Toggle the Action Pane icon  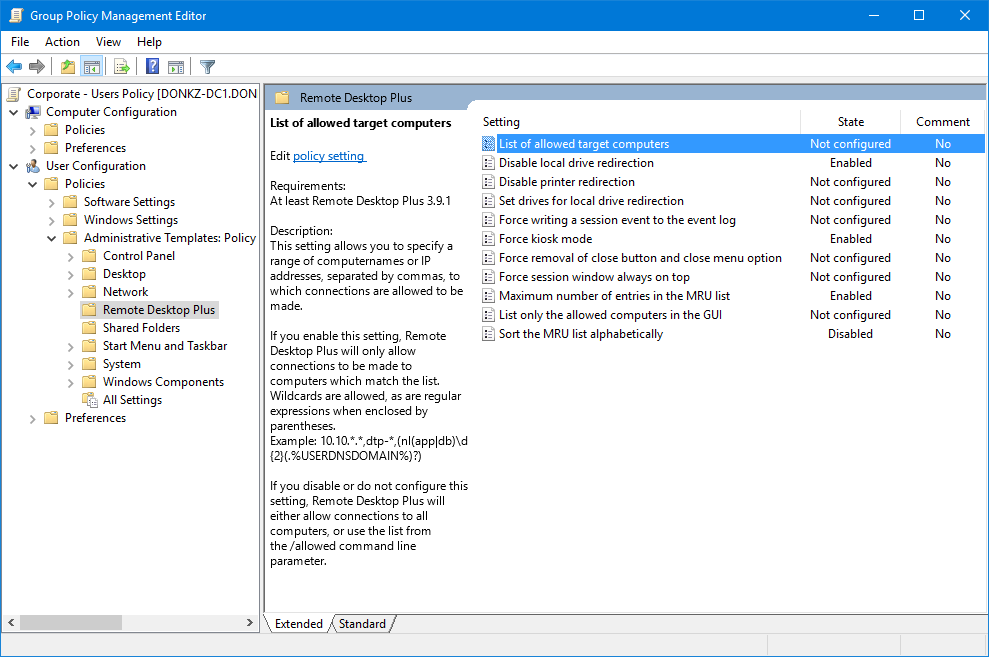pos(176,66)
